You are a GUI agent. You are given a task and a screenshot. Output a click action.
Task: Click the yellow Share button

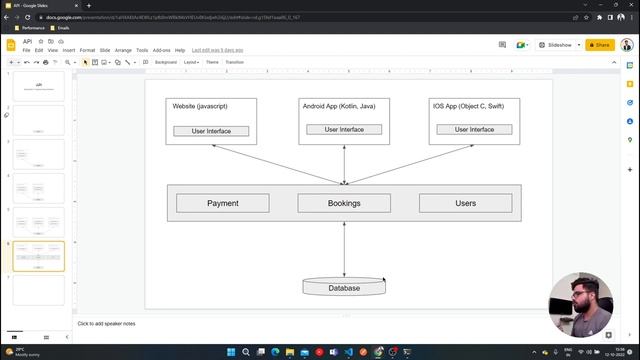pos(600,45)
